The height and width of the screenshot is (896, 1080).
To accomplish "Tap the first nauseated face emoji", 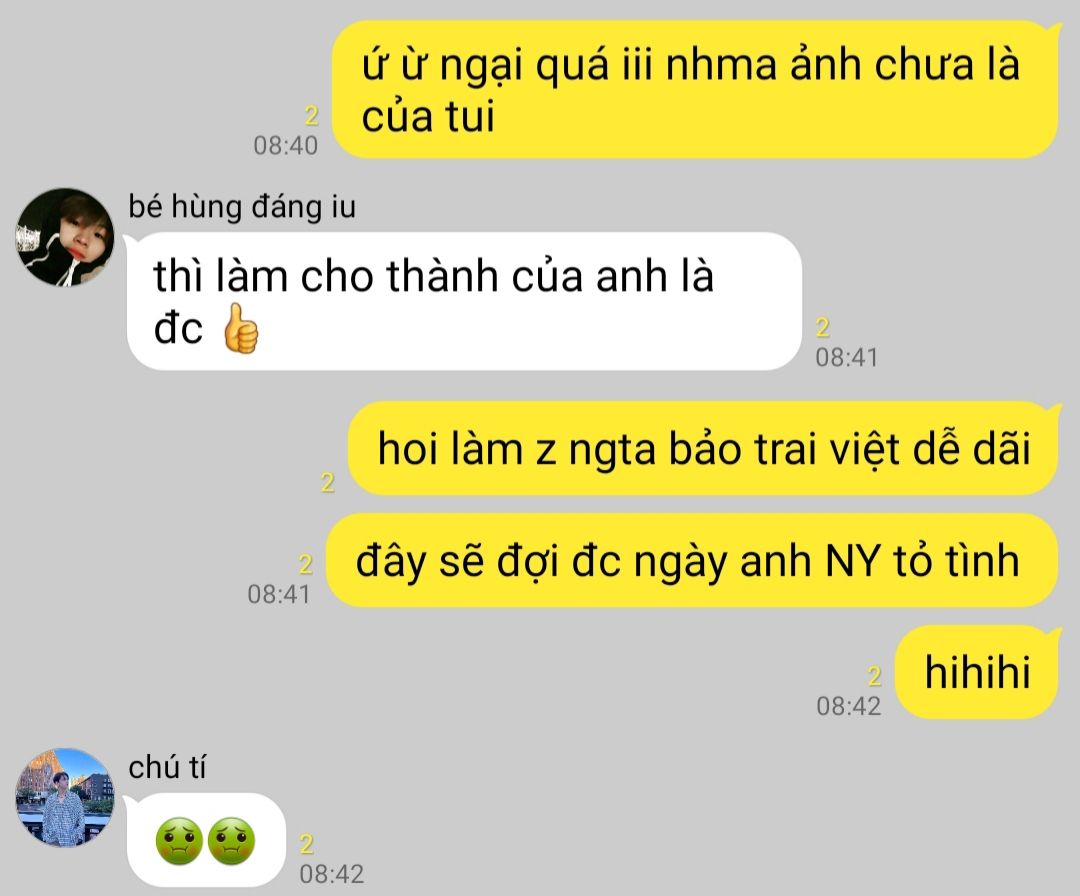I will (x=179, y=840).
